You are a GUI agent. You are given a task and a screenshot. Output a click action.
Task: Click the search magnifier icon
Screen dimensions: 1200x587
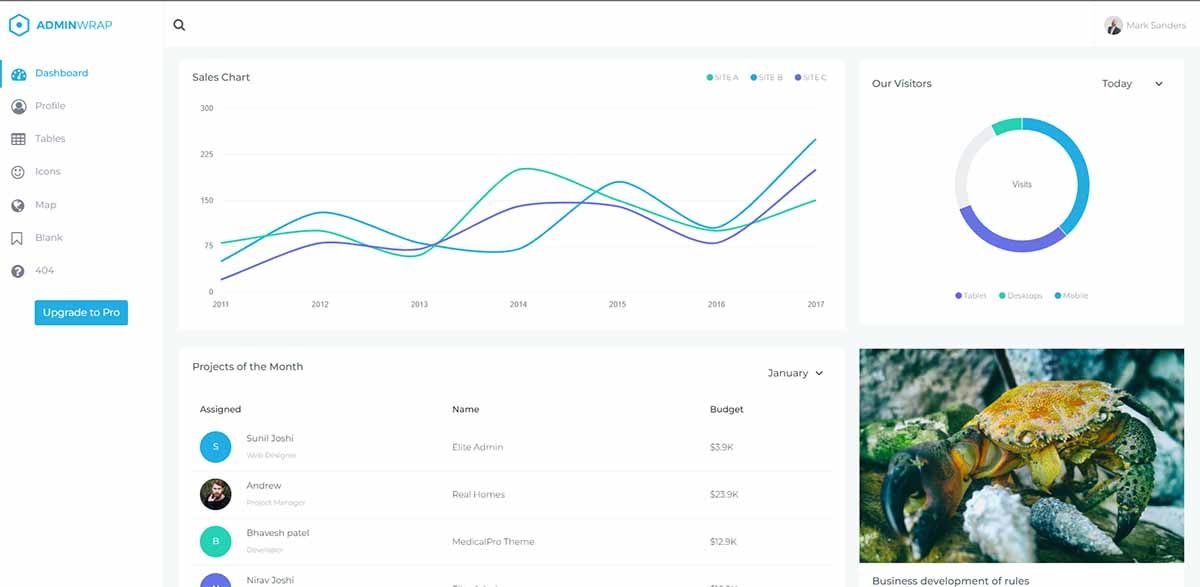178,24
